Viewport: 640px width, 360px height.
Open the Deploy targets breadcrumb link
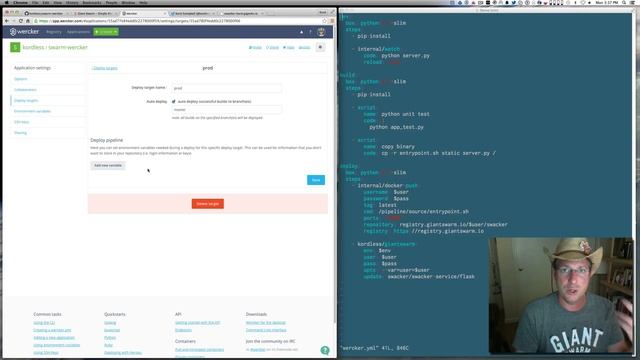pyautogui.click(x=105, y=68)
